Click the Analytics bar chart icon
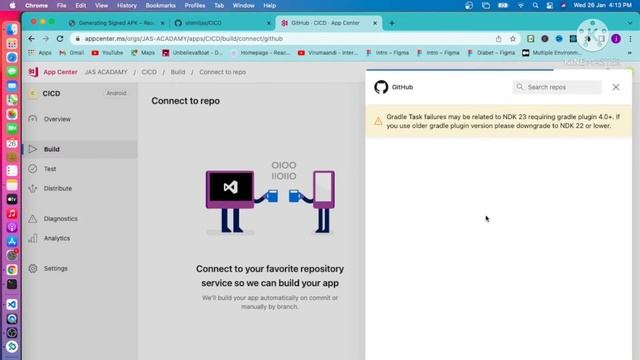 [x=33, y=238]
